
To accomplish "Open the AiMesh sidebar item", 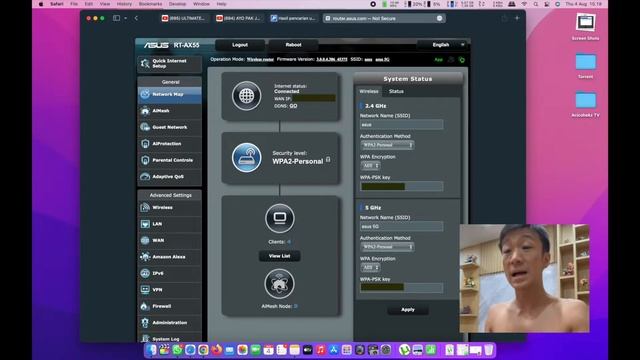I will [x=169, y=111].
